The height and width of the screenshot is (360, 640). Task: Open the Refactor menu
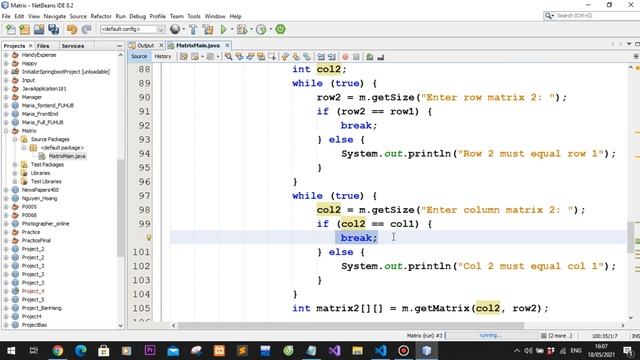(x=101, y=16)
